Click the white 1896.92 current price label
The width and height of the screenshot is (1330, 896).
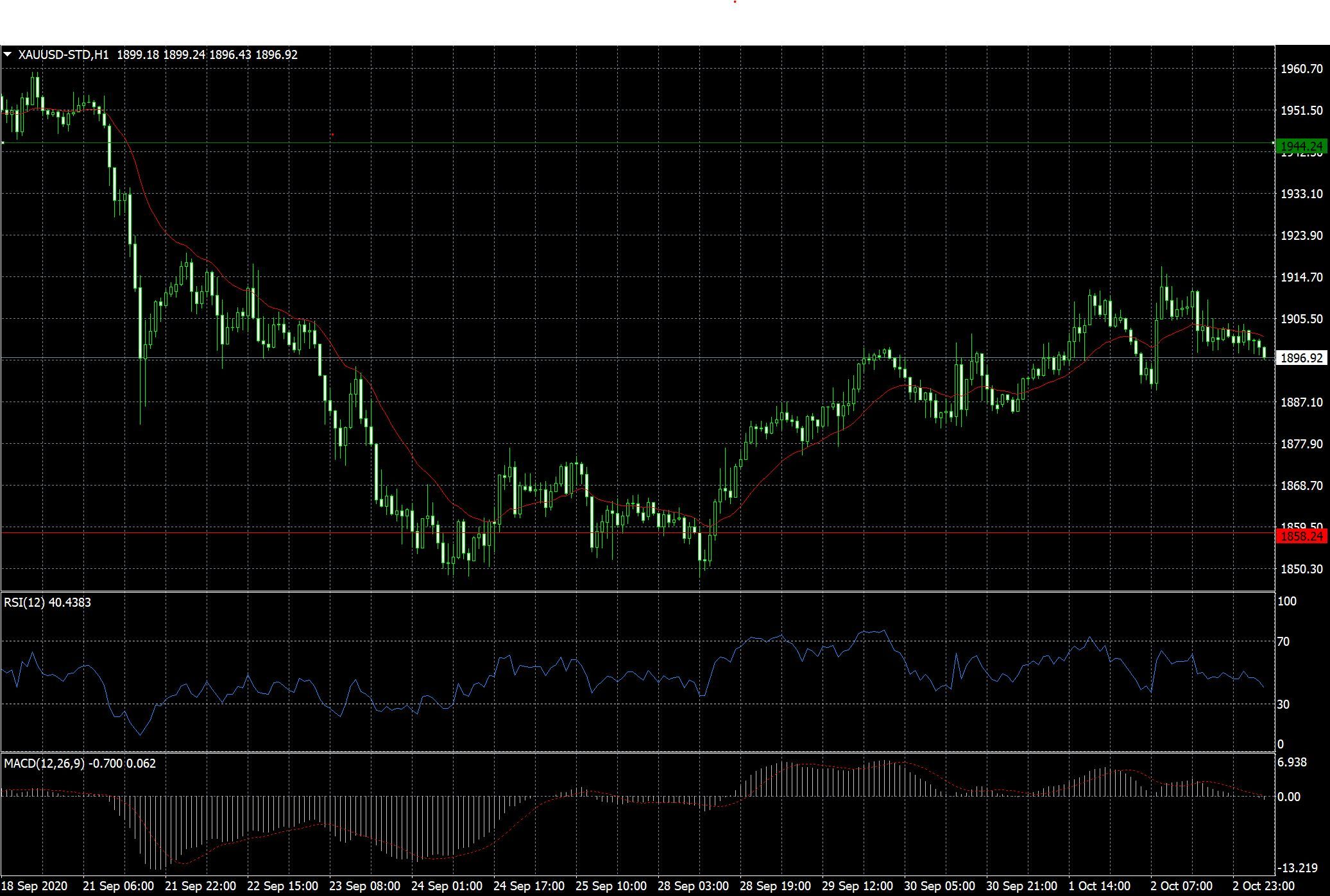[1301, 358]
